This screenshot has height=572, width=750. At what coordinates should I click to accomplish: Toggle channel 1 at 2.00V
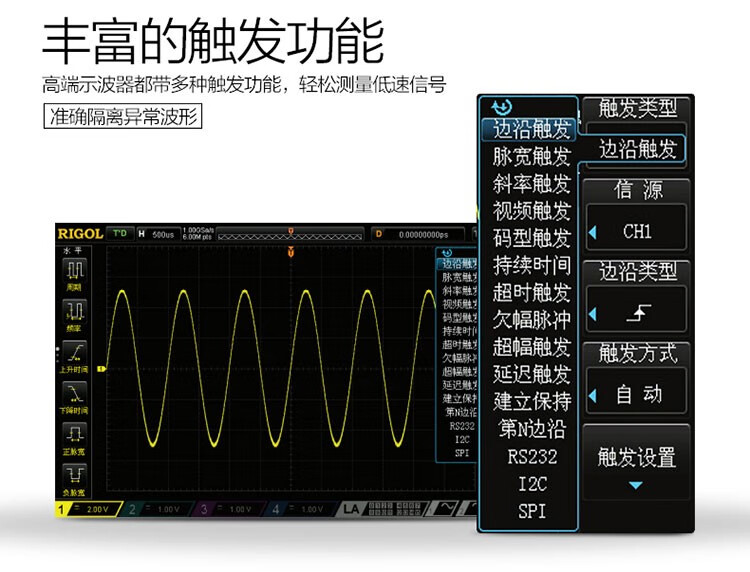click(x=88, y=509)
